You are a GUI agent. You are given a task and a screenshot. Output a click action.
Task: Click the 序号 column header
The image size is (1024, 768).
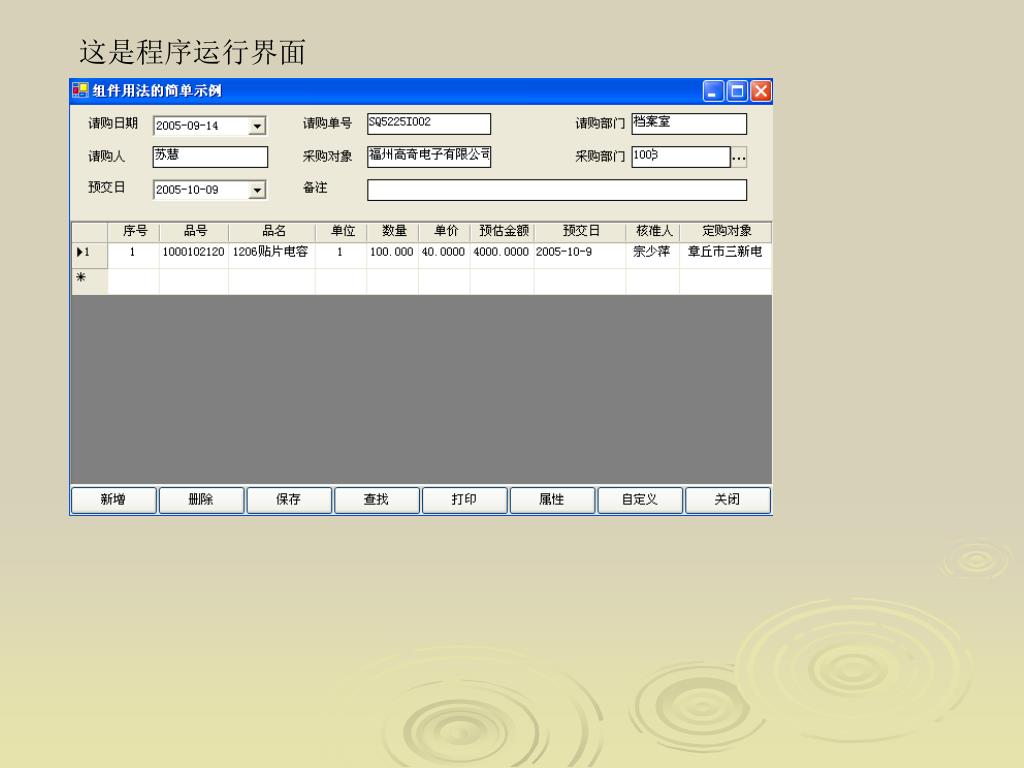[134, 231]
